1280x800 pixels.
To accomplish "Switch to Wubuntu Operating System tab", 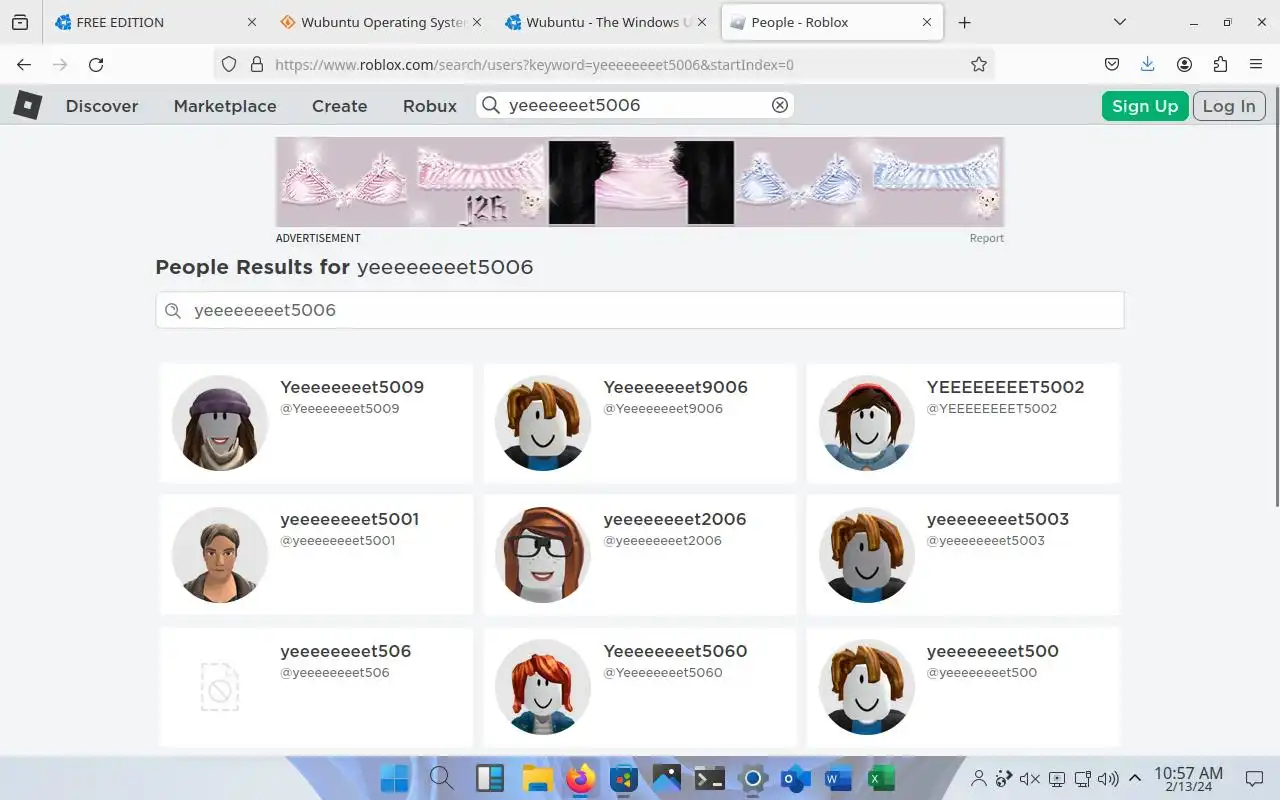I will pos(382,22).
